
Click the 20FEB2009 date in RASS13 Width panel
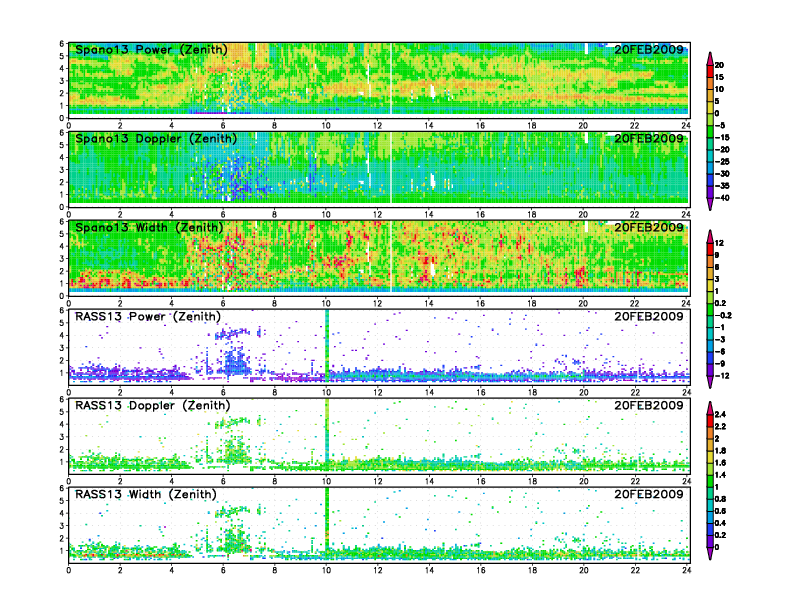[x=649, y=494]
